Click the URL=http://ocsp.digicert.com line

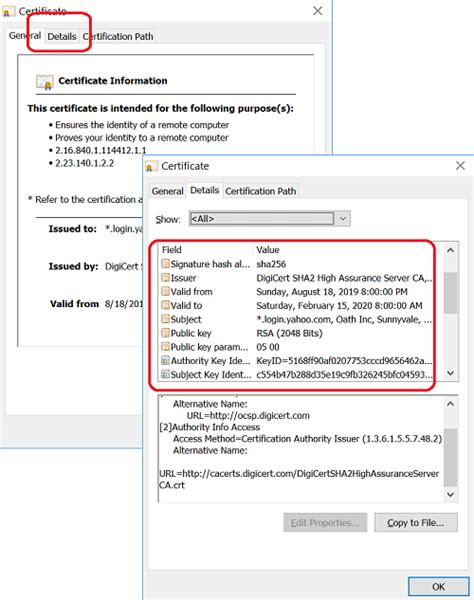coord(248,416)
